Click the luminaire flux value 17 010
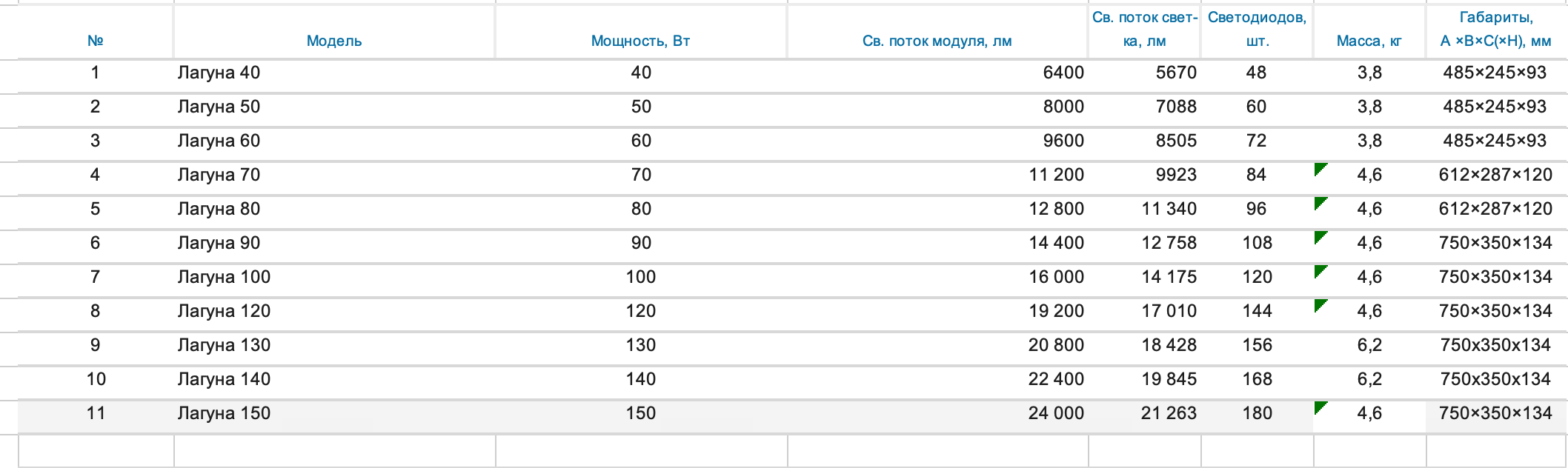The height and width of the screenshot is (468, 1568). tap(1169, 311)
